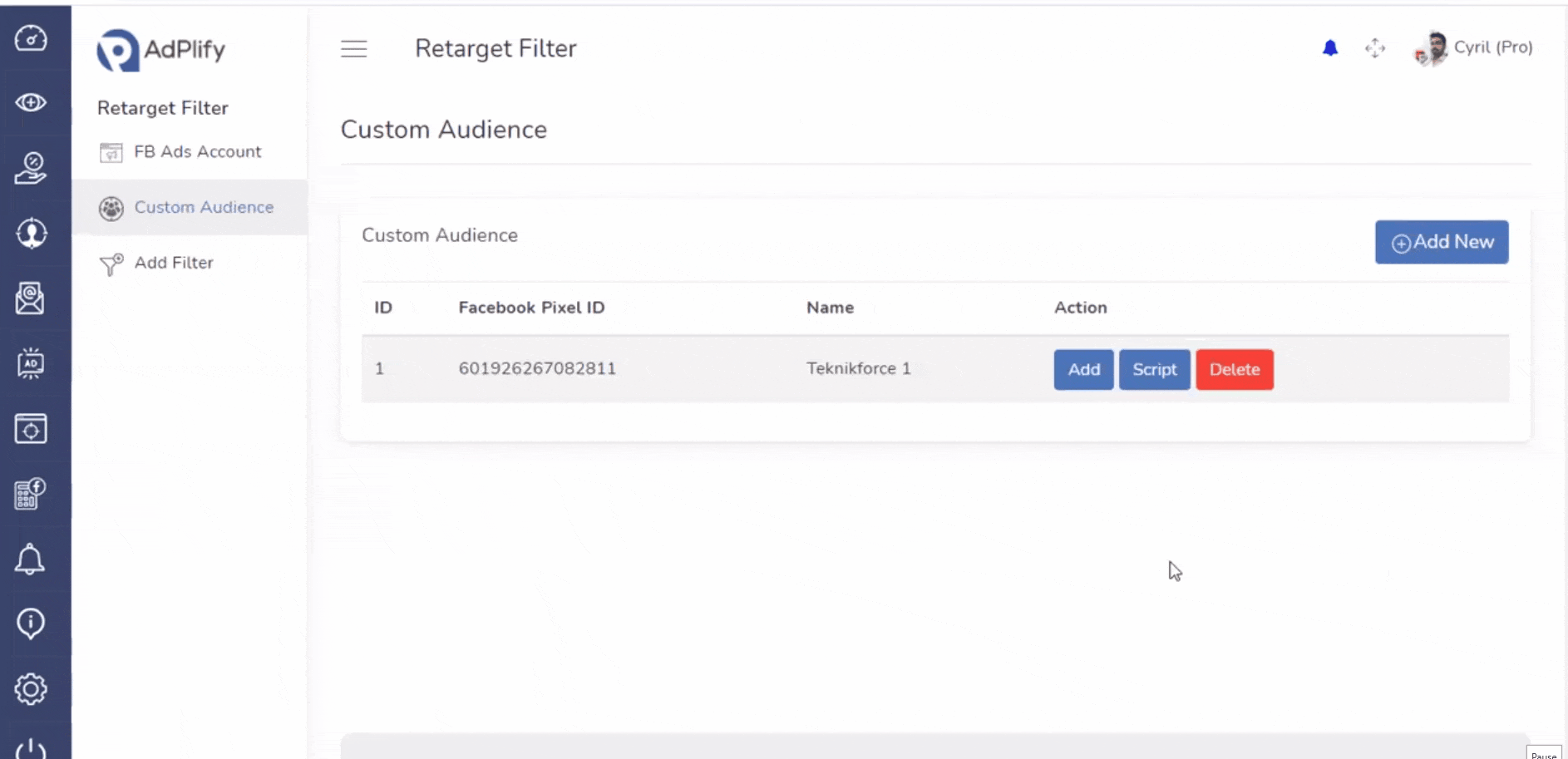Open the Facebook calculator icon in sidebar
This screenshot has height=759, width=1568.
[31, 494]
